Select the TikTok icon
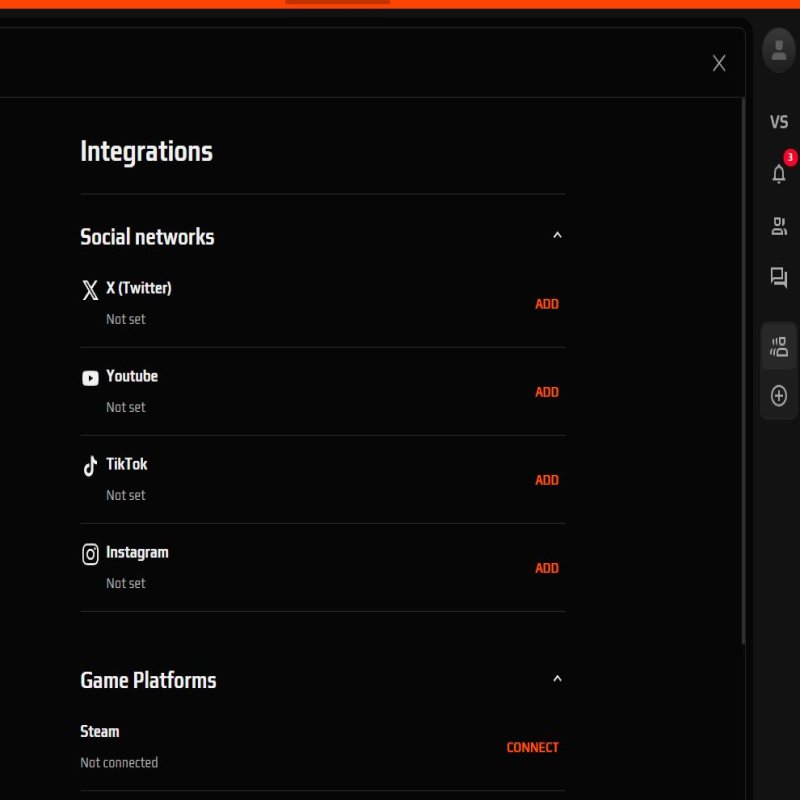800x800 pixels. click(90, 465)
